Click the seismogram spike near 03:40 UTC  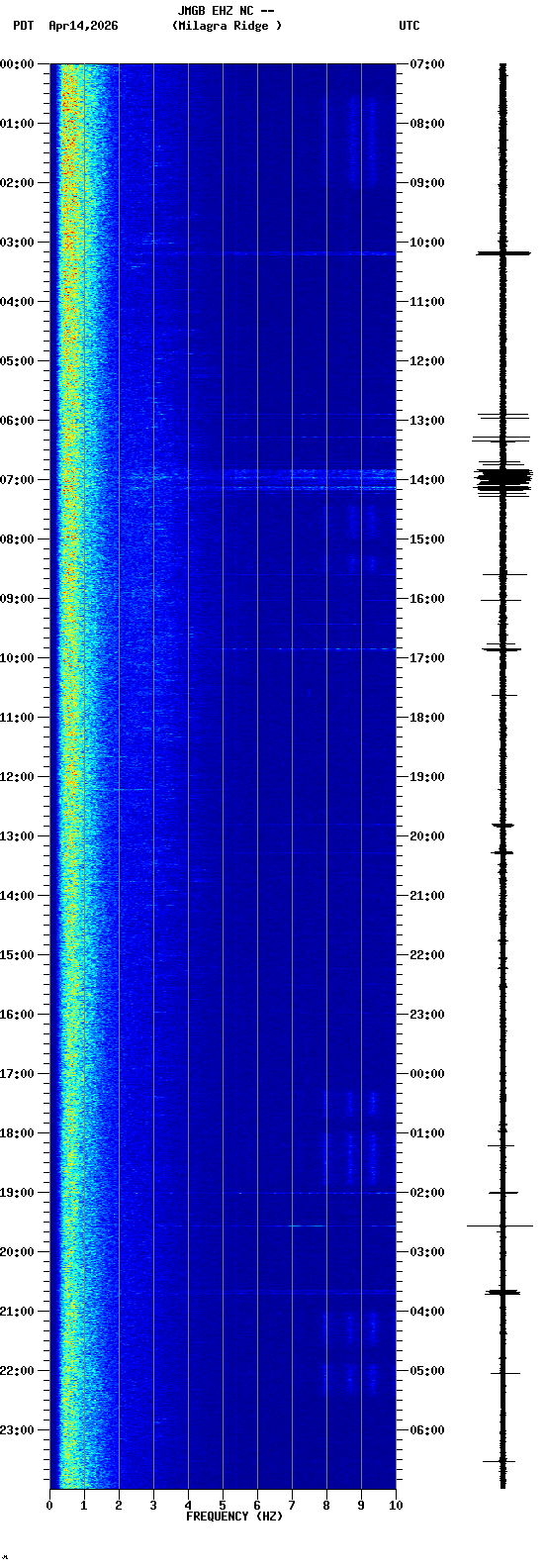coord(502,1292)
